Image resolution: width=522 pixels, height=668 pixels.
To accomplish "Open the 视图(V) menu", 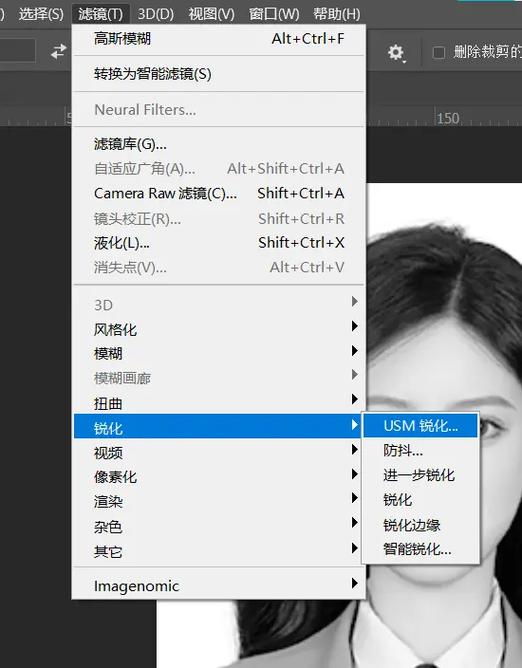I will tap(211, 14).
